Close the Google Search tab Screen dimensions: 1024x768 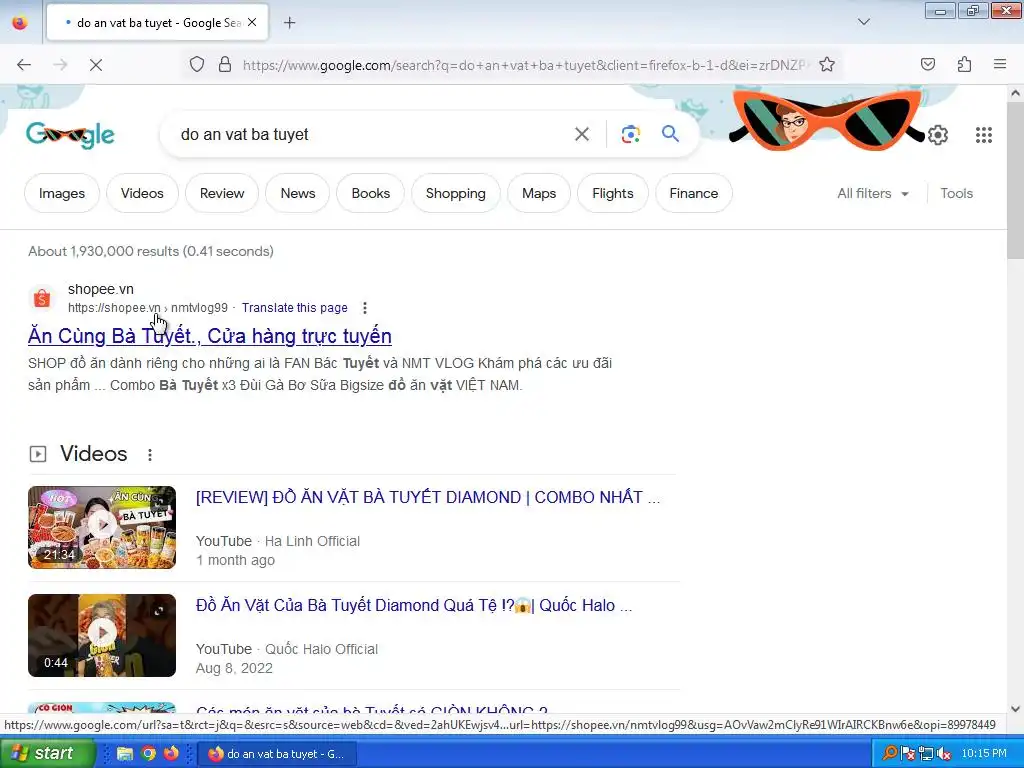252,23
